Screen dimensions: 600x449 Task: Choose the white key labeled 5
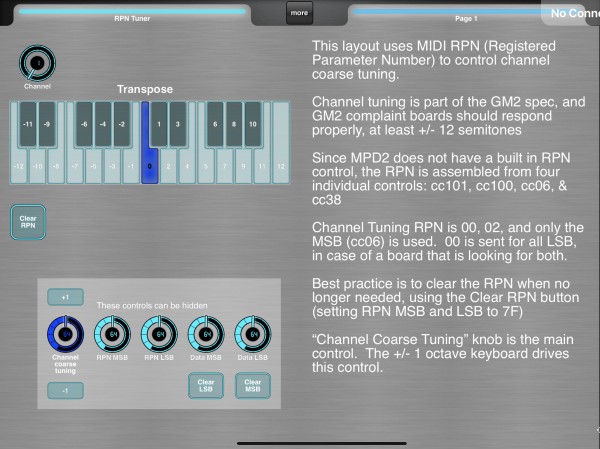[x=206, y=166]
